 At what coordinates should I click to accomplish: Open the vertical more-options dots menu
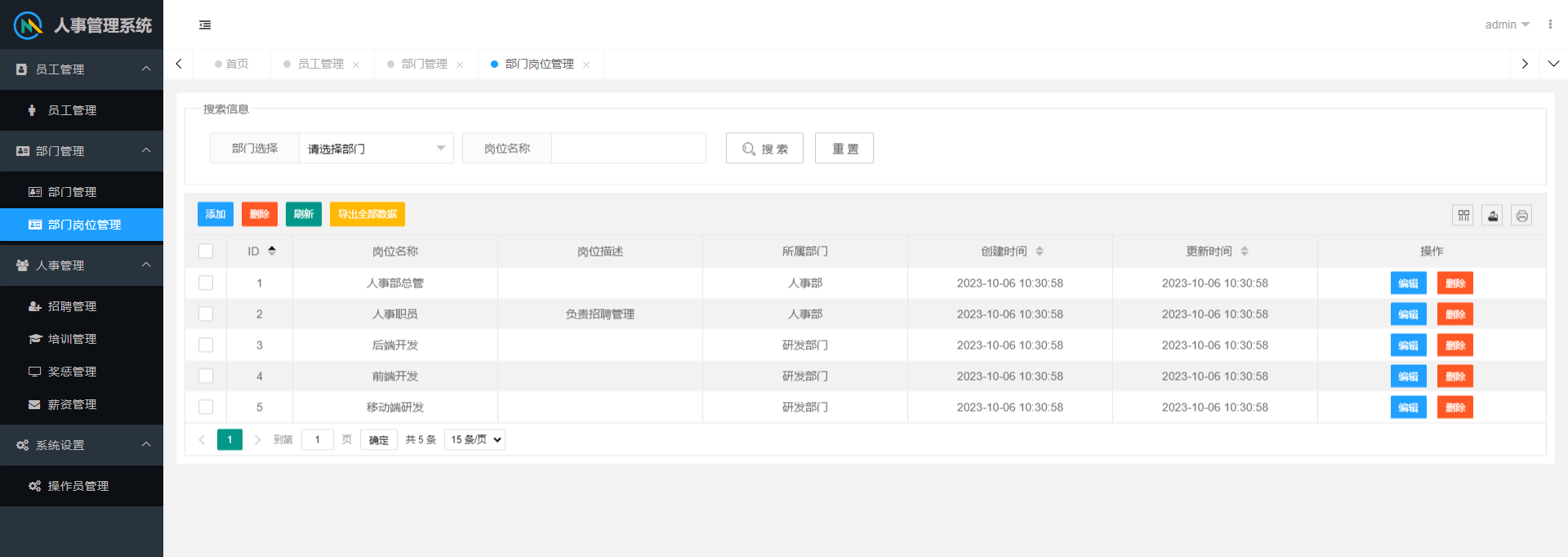pos(1550,25)
